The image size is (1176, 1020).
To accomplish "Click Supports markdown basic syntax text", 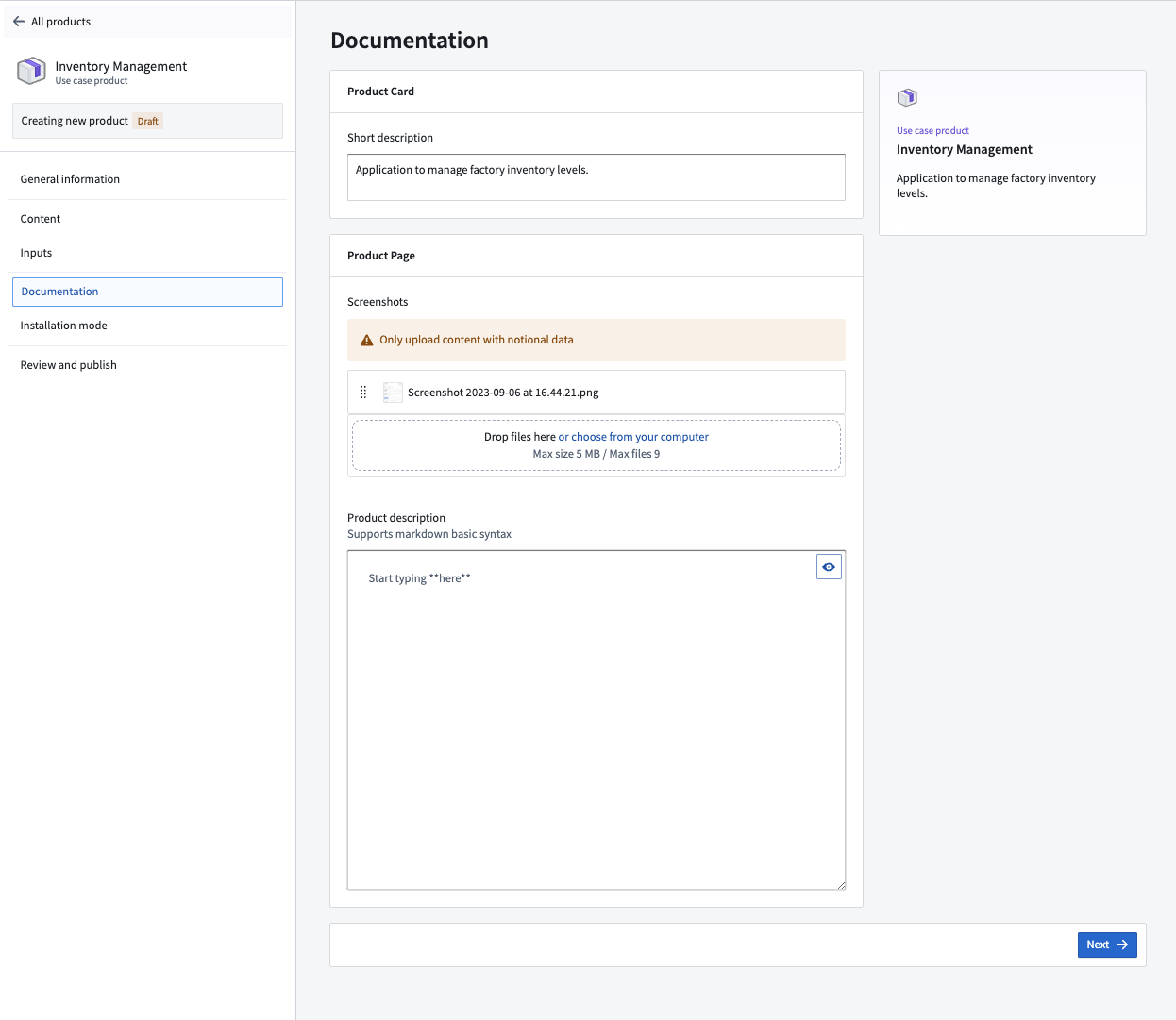I will pos(429,534).
